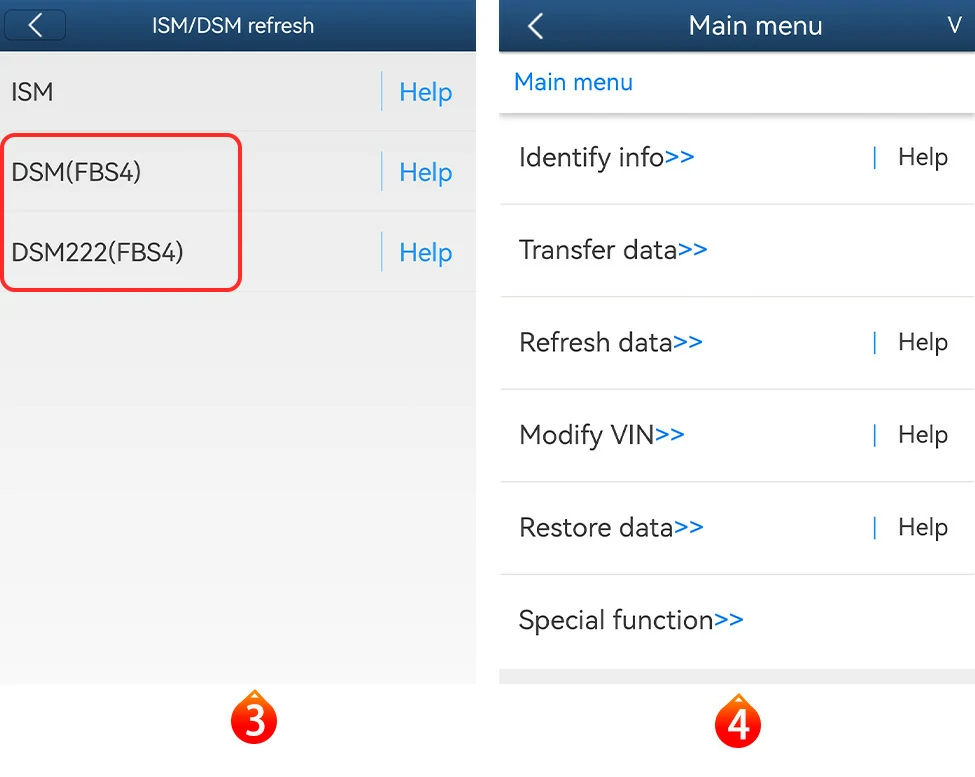Tap the V icon in Main menu header
Image resolution: width=975 pixels, height=777 pixels.
954,26
